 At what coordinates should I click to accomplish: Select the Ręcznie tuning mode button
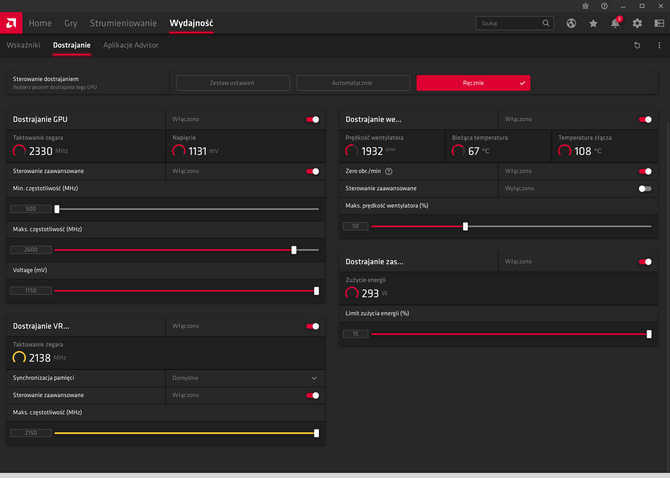point(473,83)
